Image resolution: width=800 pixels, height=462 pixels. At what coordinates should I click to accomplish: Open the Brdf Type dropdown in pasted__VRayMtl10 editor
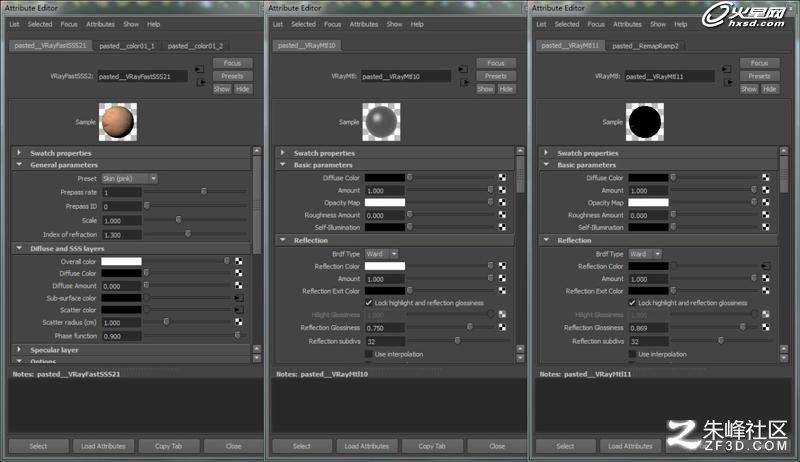click(382, 253)
